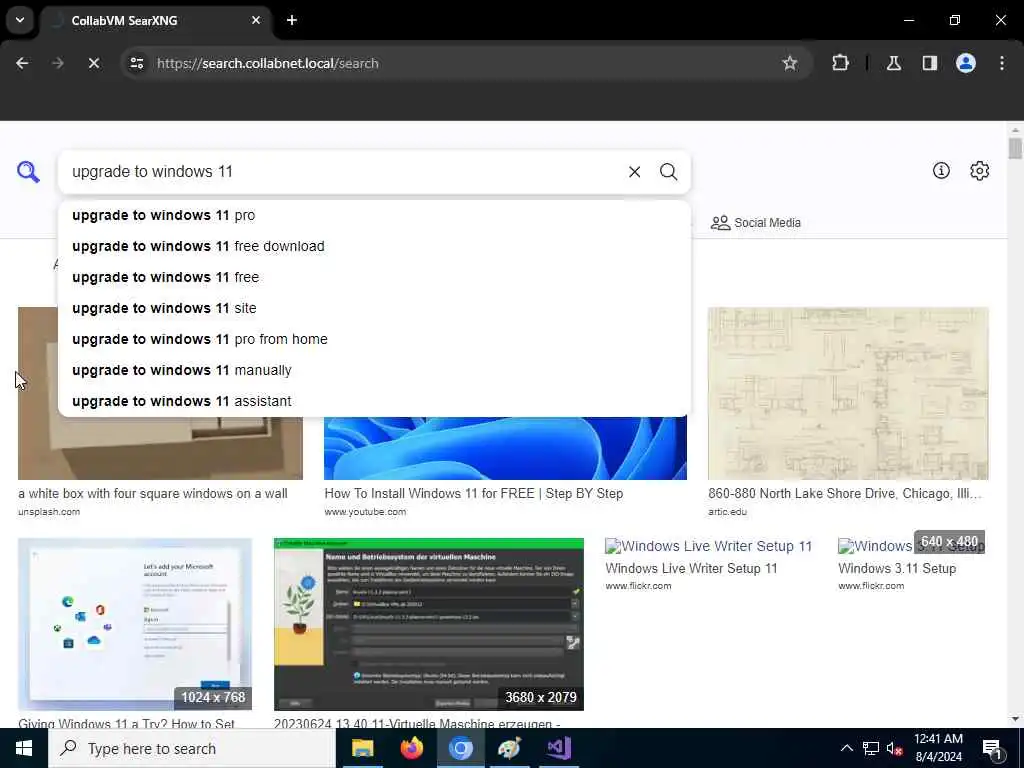Open the Virtuelle Maschine screenshot thumbnail
This screenshot has height=768, width=1024.
click(x=428, y=624)
